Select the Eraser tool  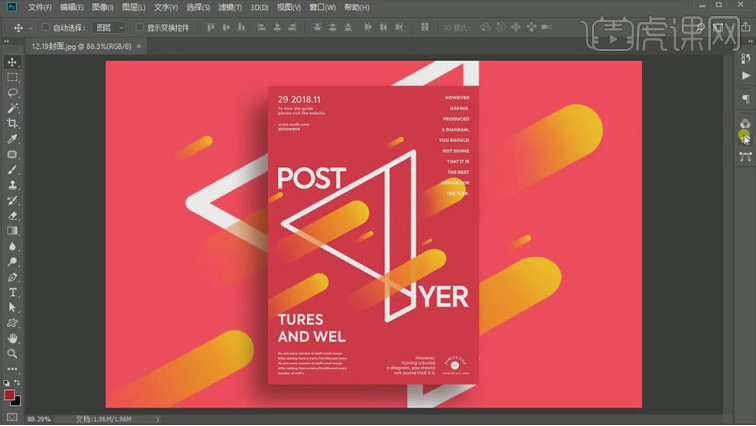pos(12,216)
